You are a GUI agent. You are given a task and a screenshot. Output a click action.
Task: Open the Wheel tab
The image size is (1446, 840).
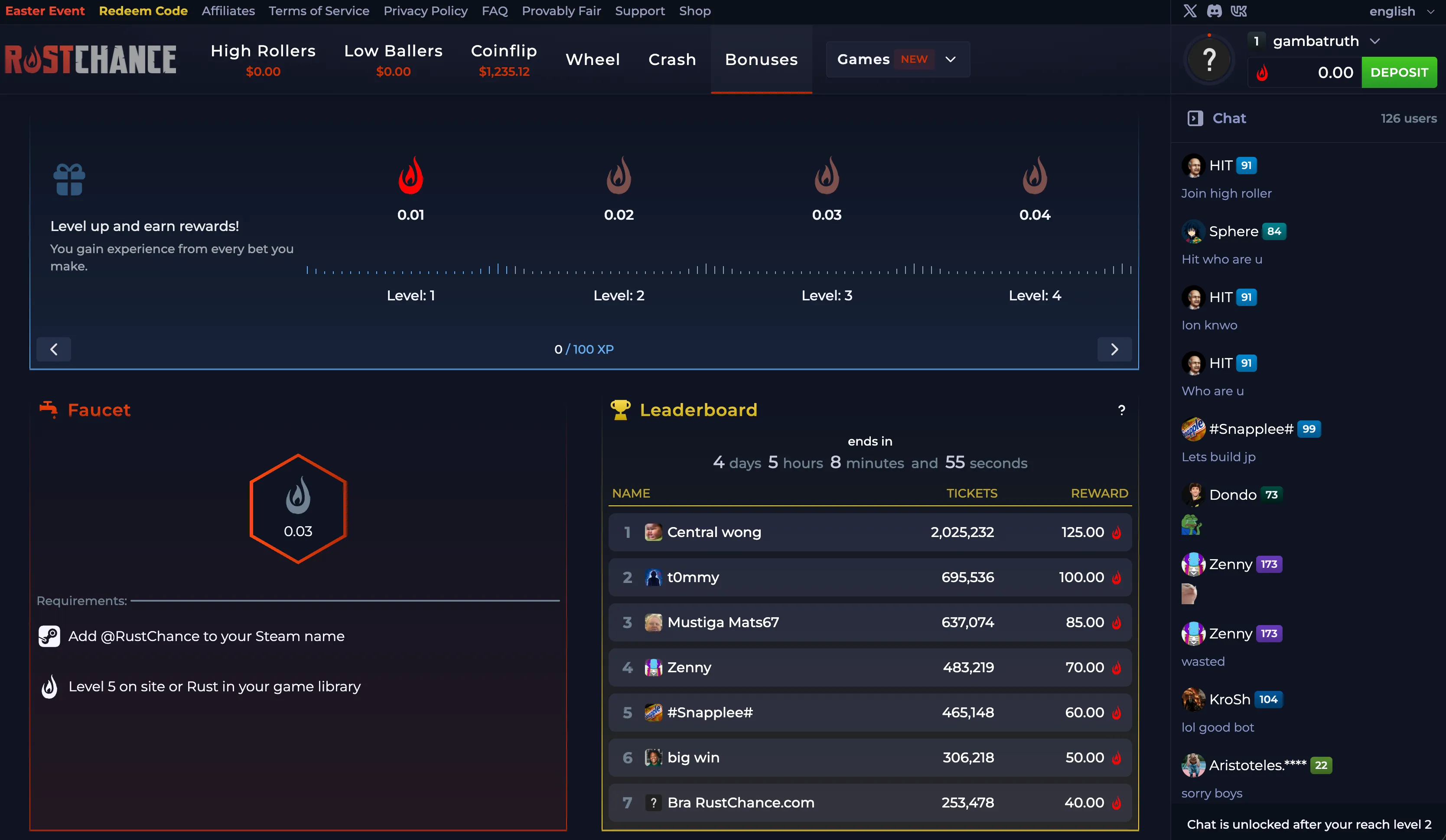(x=593, y=59)
